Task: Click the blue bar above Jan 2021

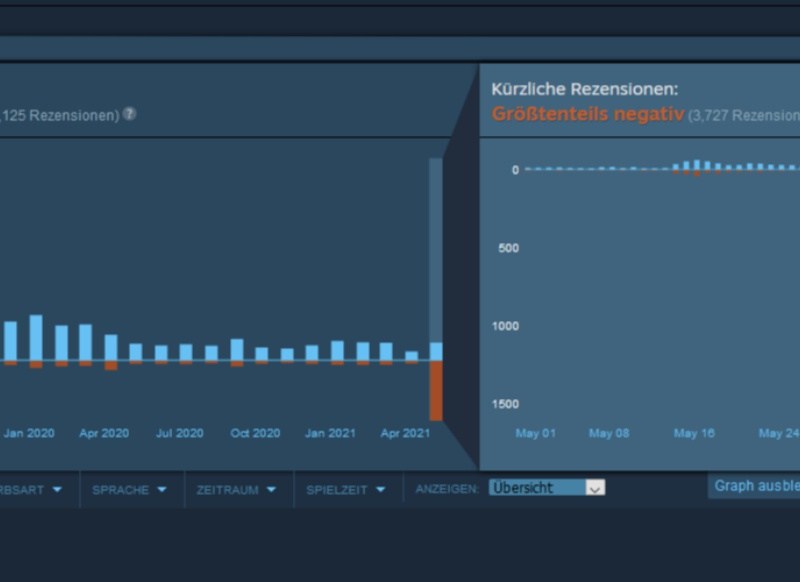Action: pyautogui.click(x=337, y=350)
